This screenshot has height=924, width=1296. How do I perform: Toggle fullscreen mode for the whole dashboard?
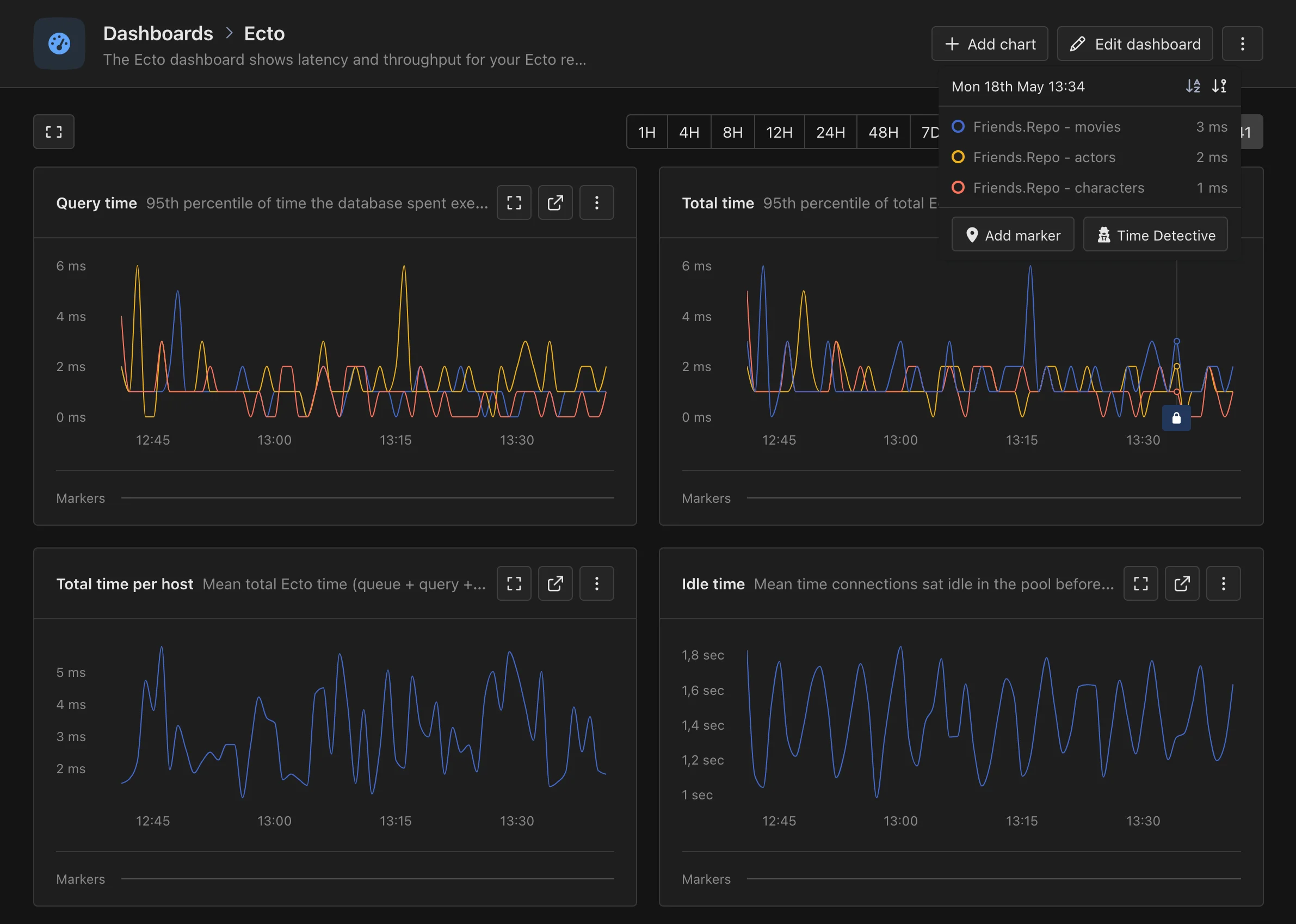point(53,132)
